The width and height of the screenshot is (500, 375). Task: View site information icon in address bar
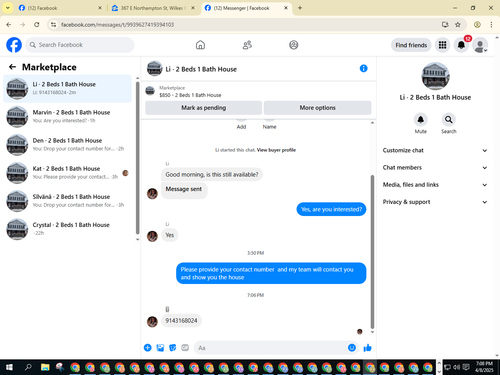(x=53, y=24)
